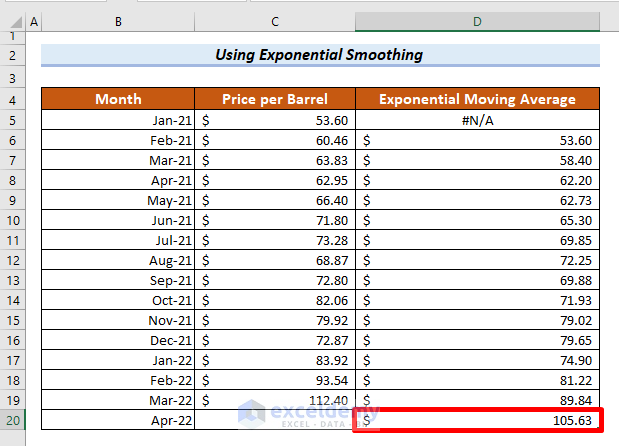Viewport: 619px width, 446px height.
Task: Select the Nov-21 month cell
Action: [x=118, y=320]
